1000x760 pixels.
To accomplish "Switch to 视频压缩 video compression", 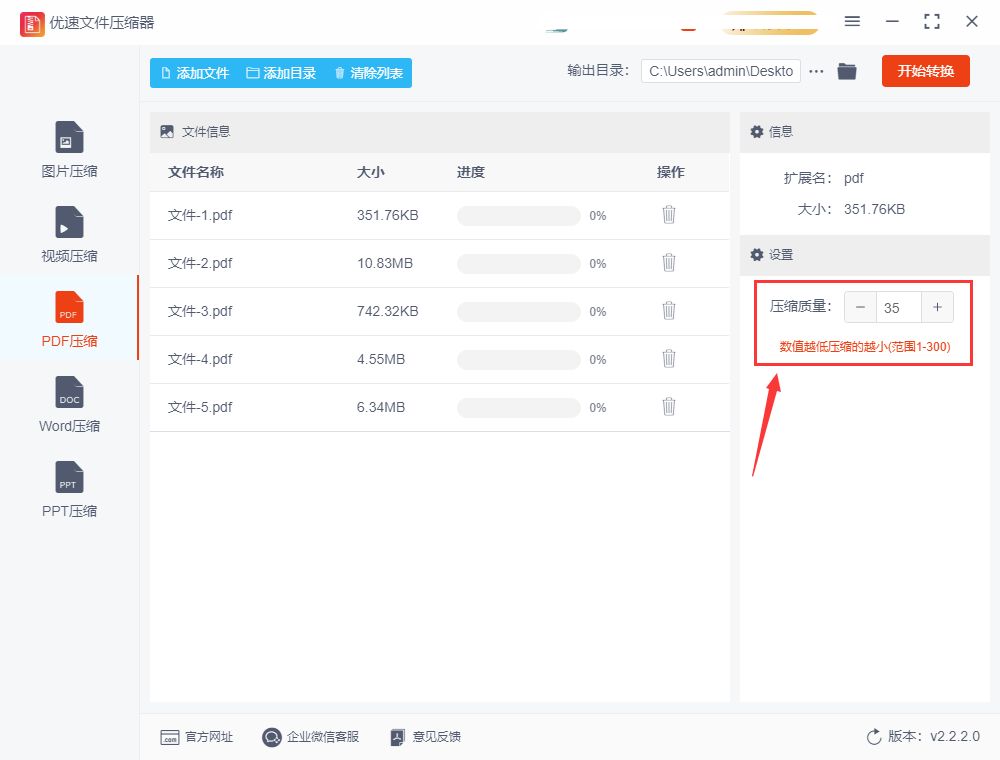I will pos(69,234).
